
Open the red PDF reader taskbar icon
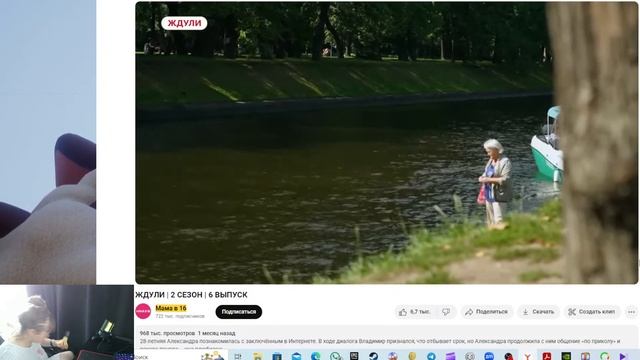point(547,356)
